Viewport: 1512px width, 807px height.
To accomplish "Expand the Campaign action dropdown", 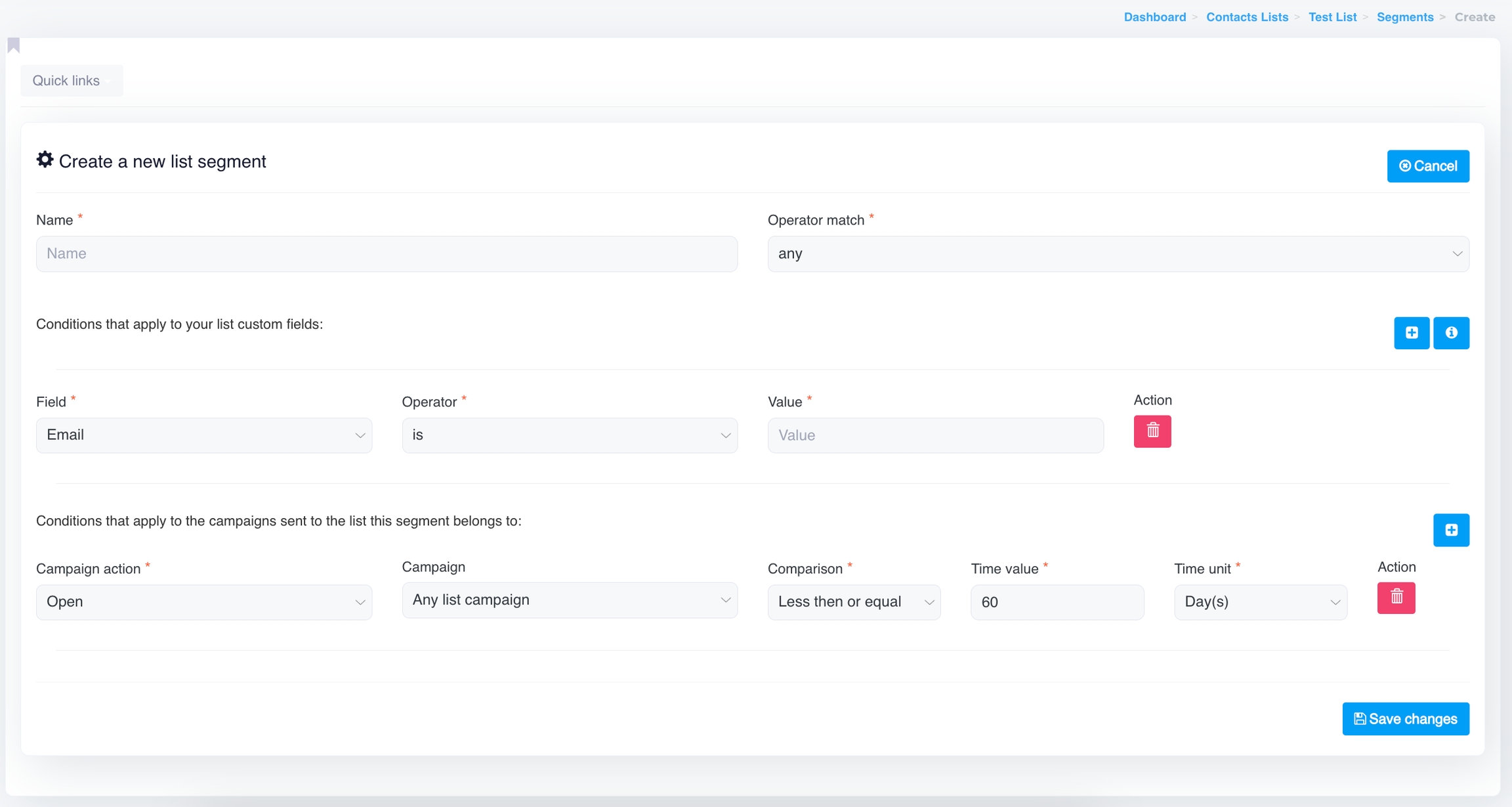I will (203, 602).
